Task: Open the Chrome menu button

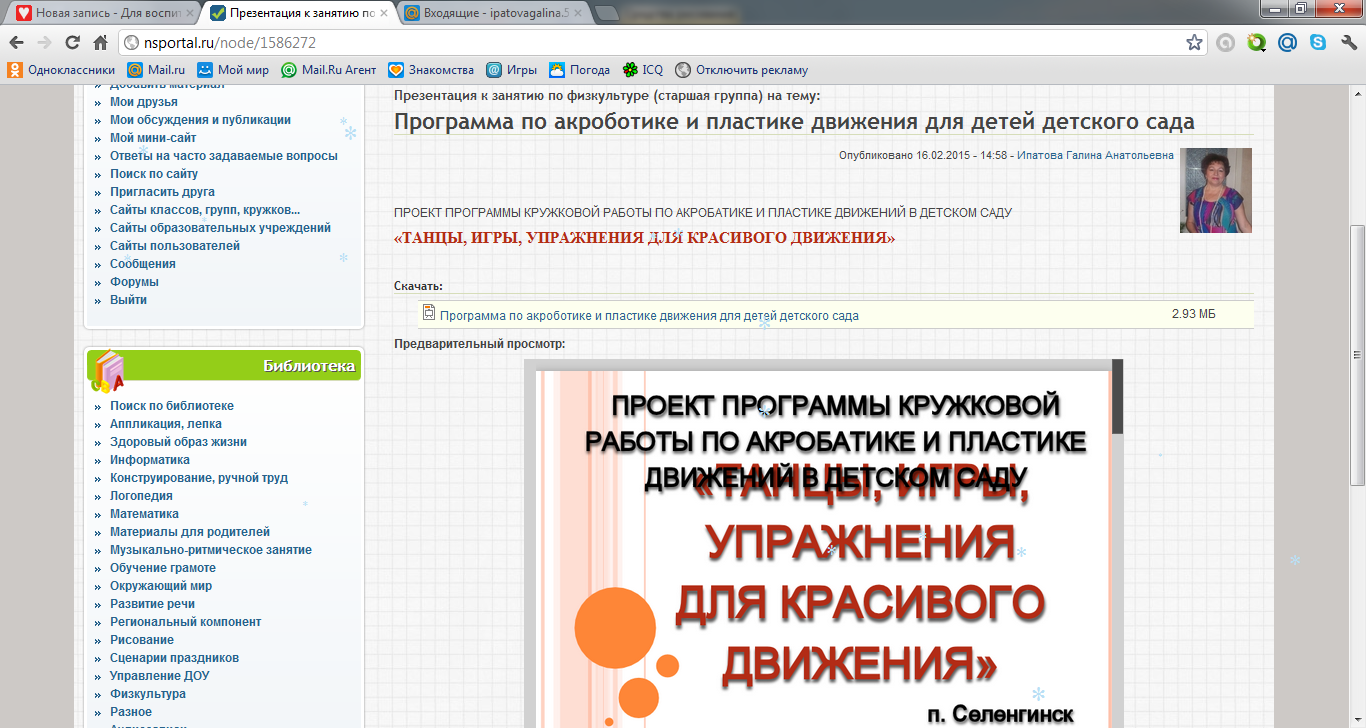Action: click(1348, 43)
